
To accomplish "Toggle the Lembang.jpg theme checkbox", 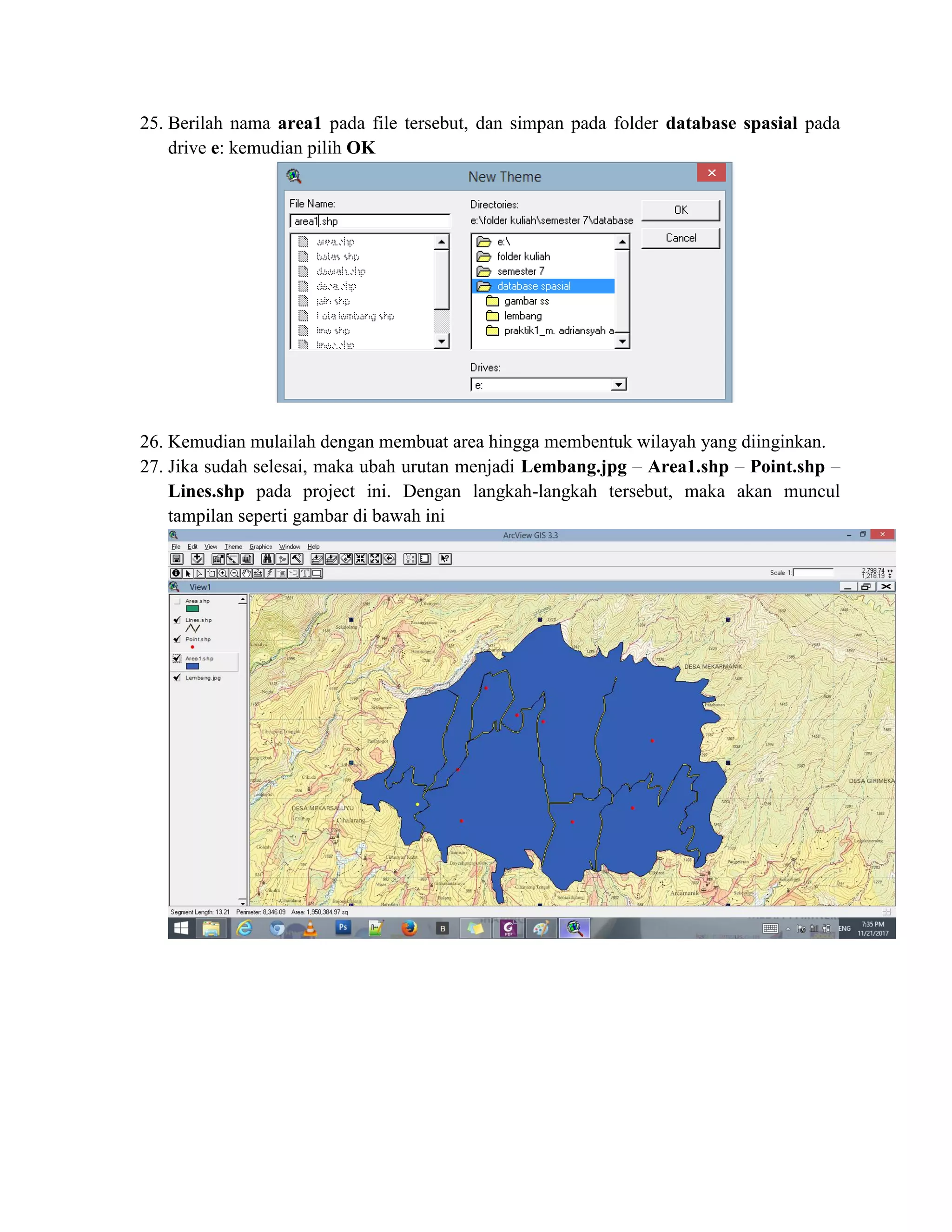I will pos(177,677).
